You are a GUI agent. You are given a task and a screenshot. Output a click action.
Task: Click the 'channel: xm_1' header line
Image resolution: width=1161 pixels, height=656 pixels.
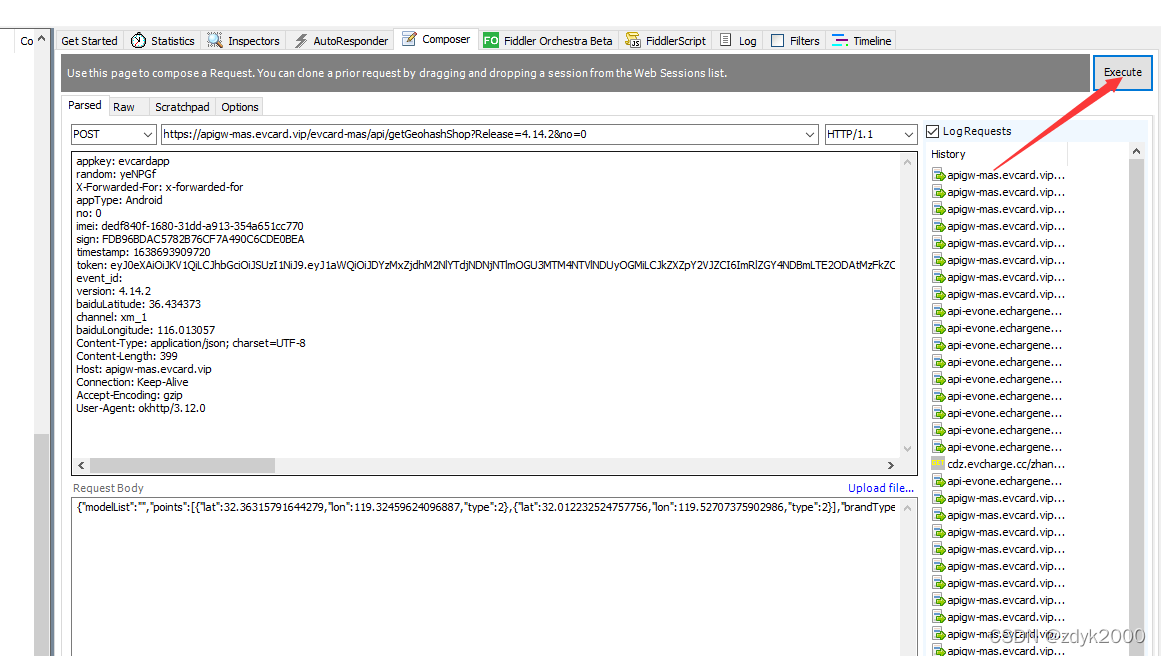[x=112, y=317]
